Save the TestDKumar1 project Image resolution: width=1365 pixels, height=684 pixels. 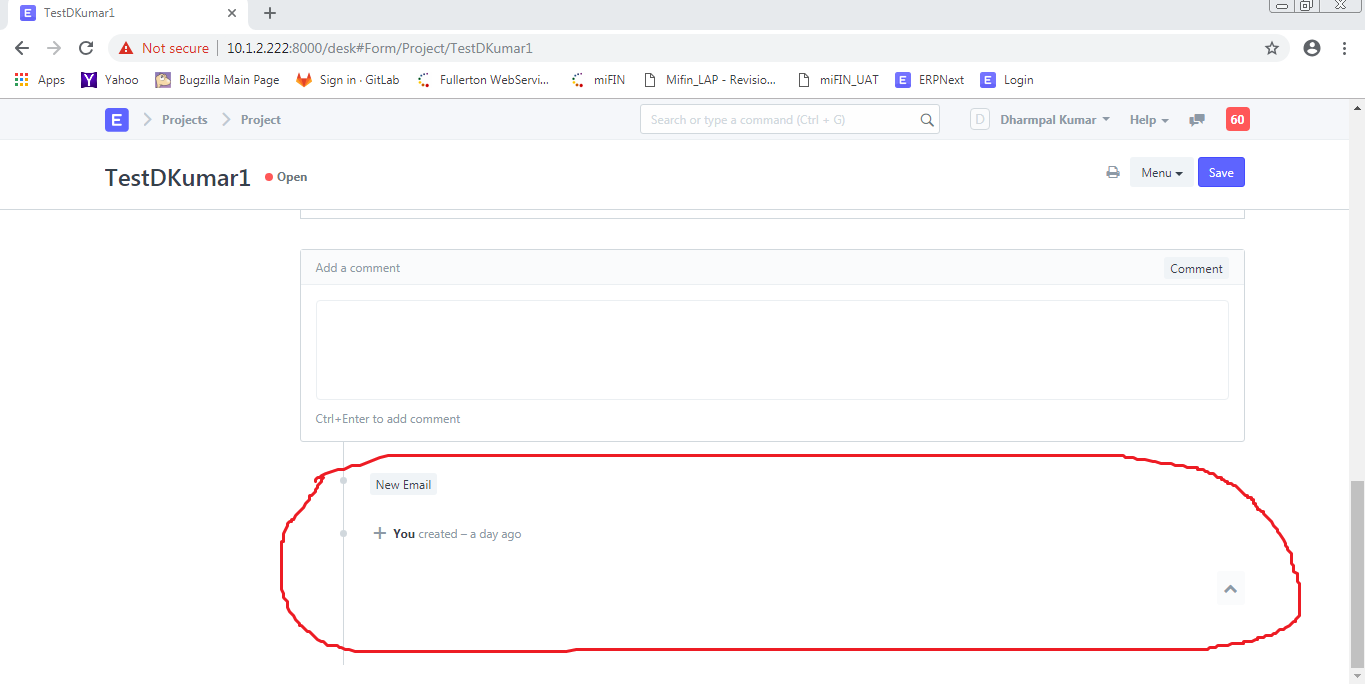1220,172
